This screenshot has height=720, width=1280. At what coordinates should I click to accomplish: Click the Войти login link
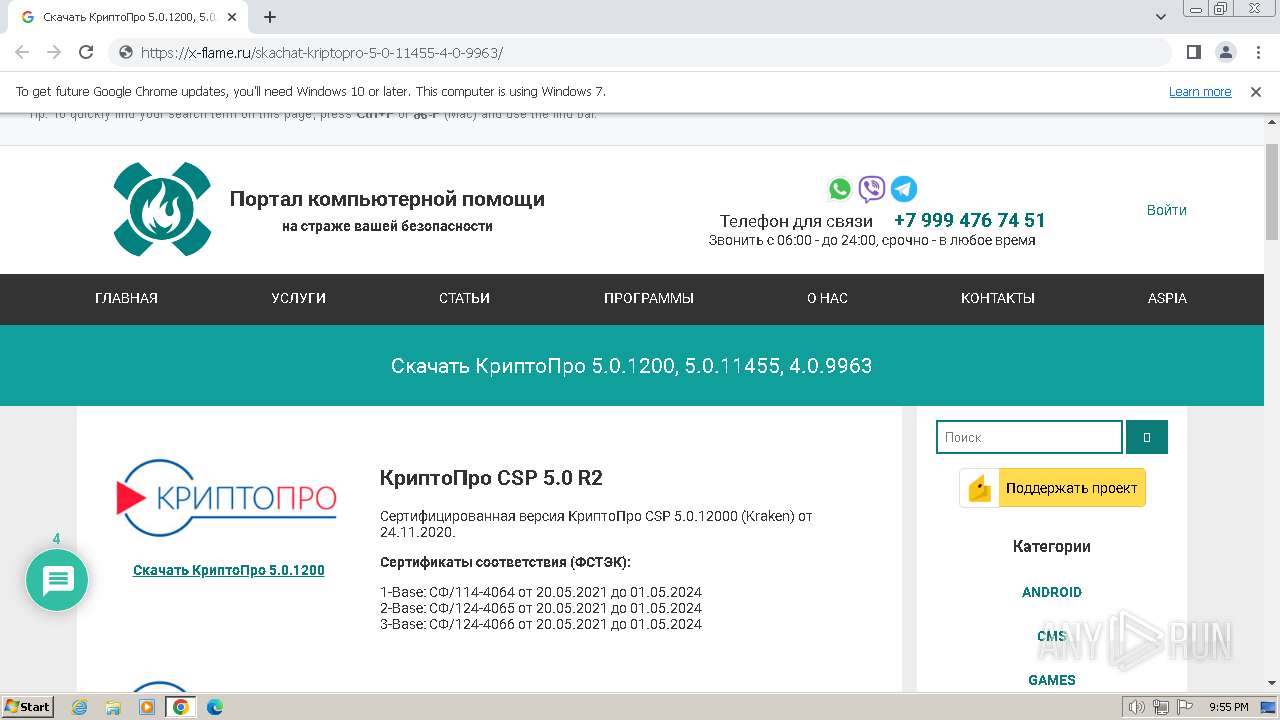coord(1167,210)
